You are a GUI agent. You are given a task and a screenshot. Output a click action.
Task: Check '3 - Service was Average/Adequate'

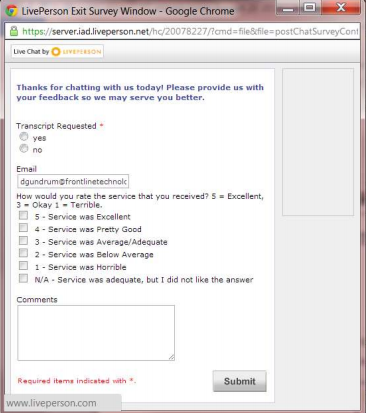point(23,241)
